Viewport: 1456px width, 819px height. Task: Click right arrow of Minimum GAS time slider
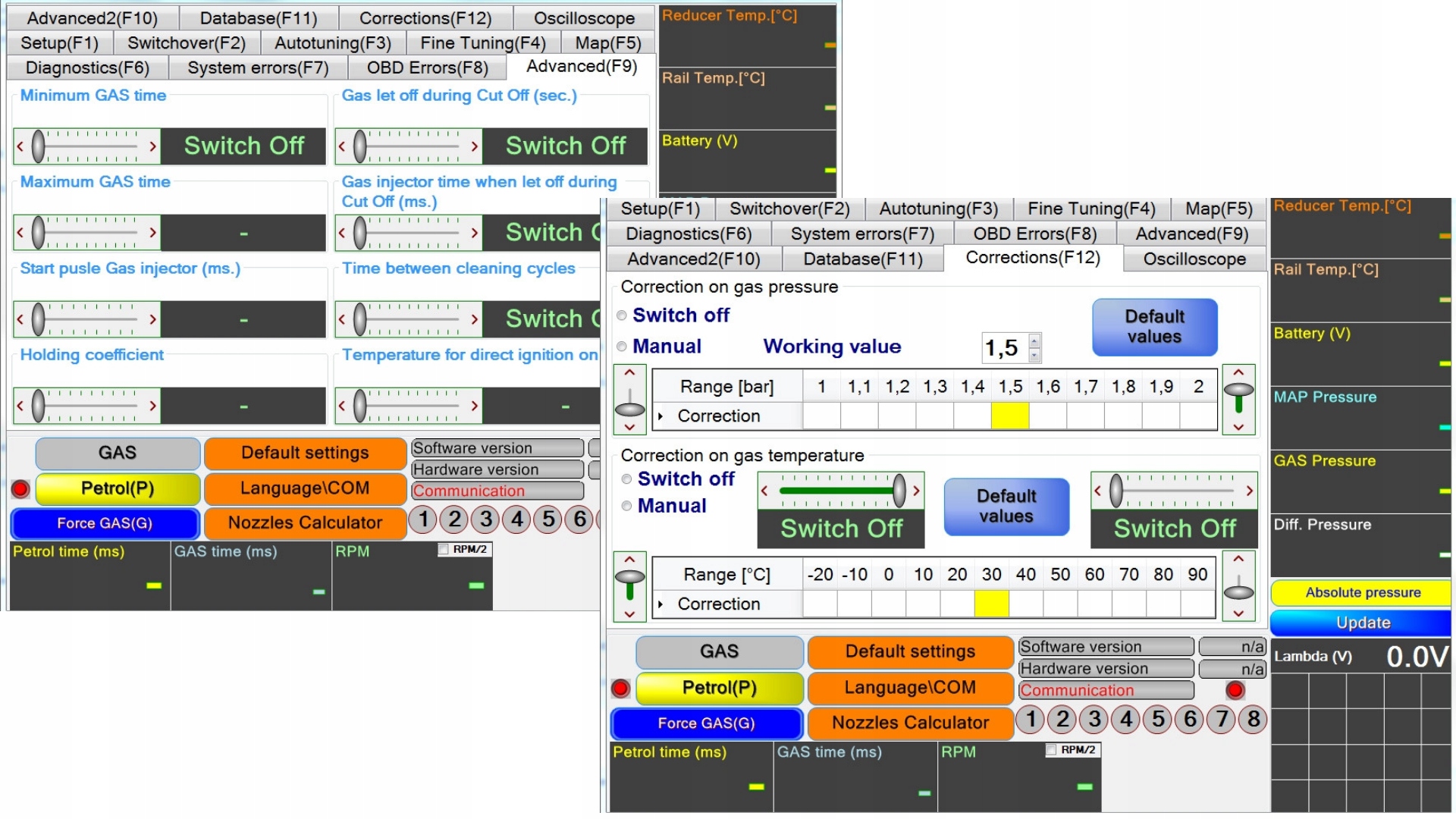[x=153, y=146]
